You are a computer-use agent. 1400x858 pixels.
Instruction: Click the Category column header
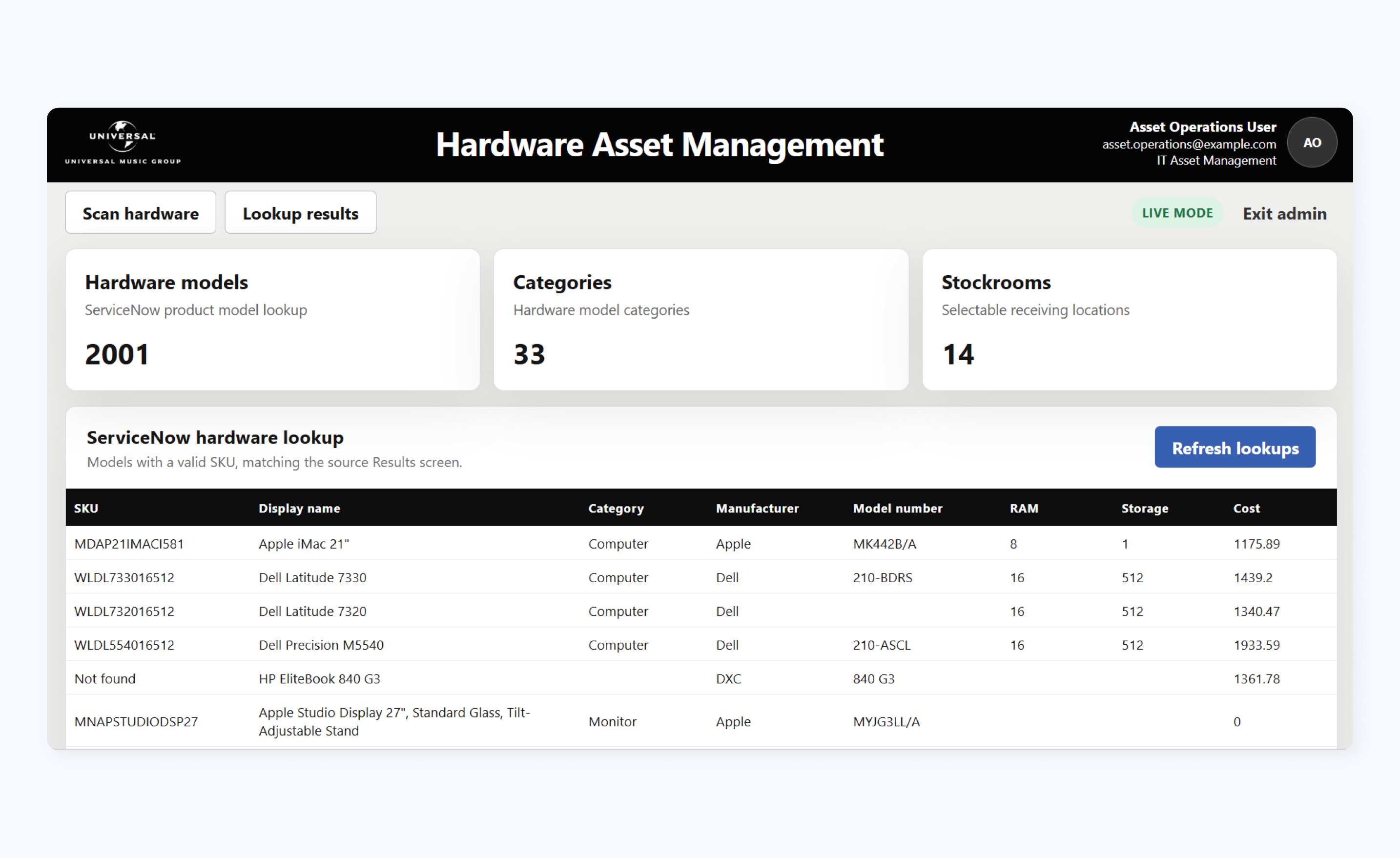[616, 508]
